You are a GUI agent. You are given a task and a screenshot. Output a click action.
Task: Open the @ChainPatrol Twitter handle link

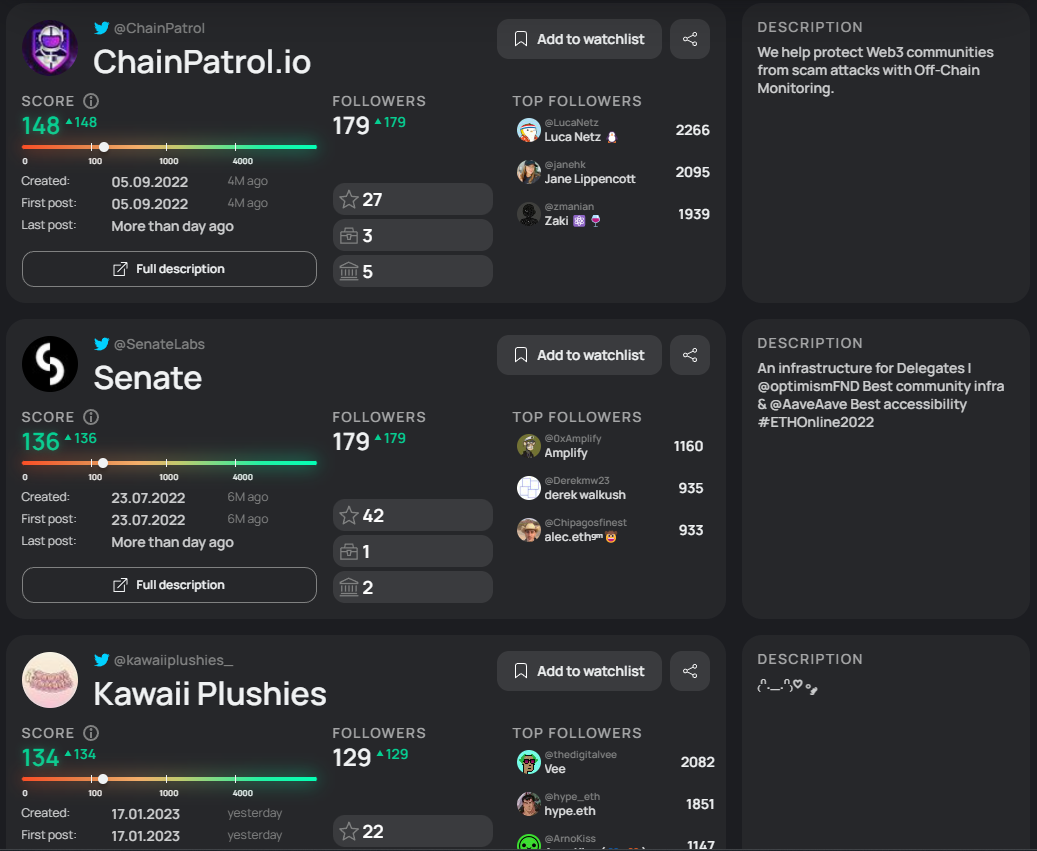[159, 28]
